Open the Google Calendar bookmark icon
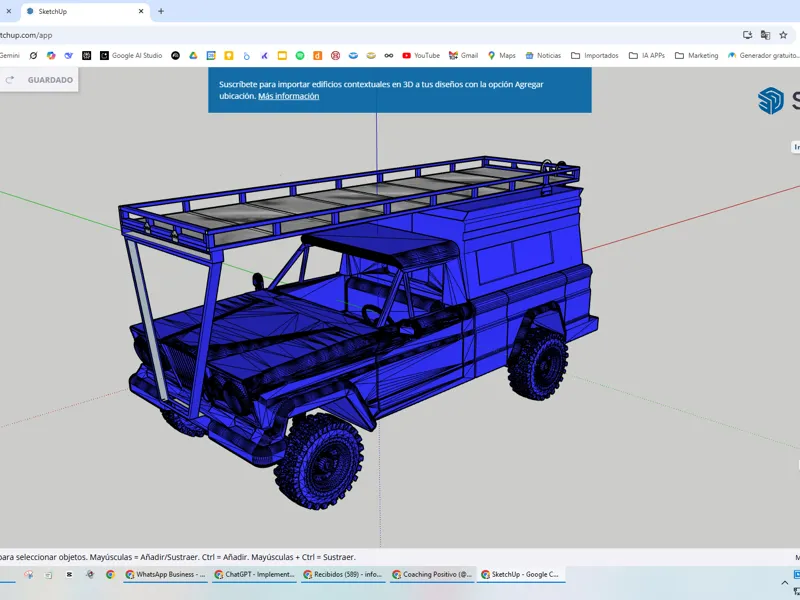Viewport: 800px width, 600px height. [x=211, y=56]
